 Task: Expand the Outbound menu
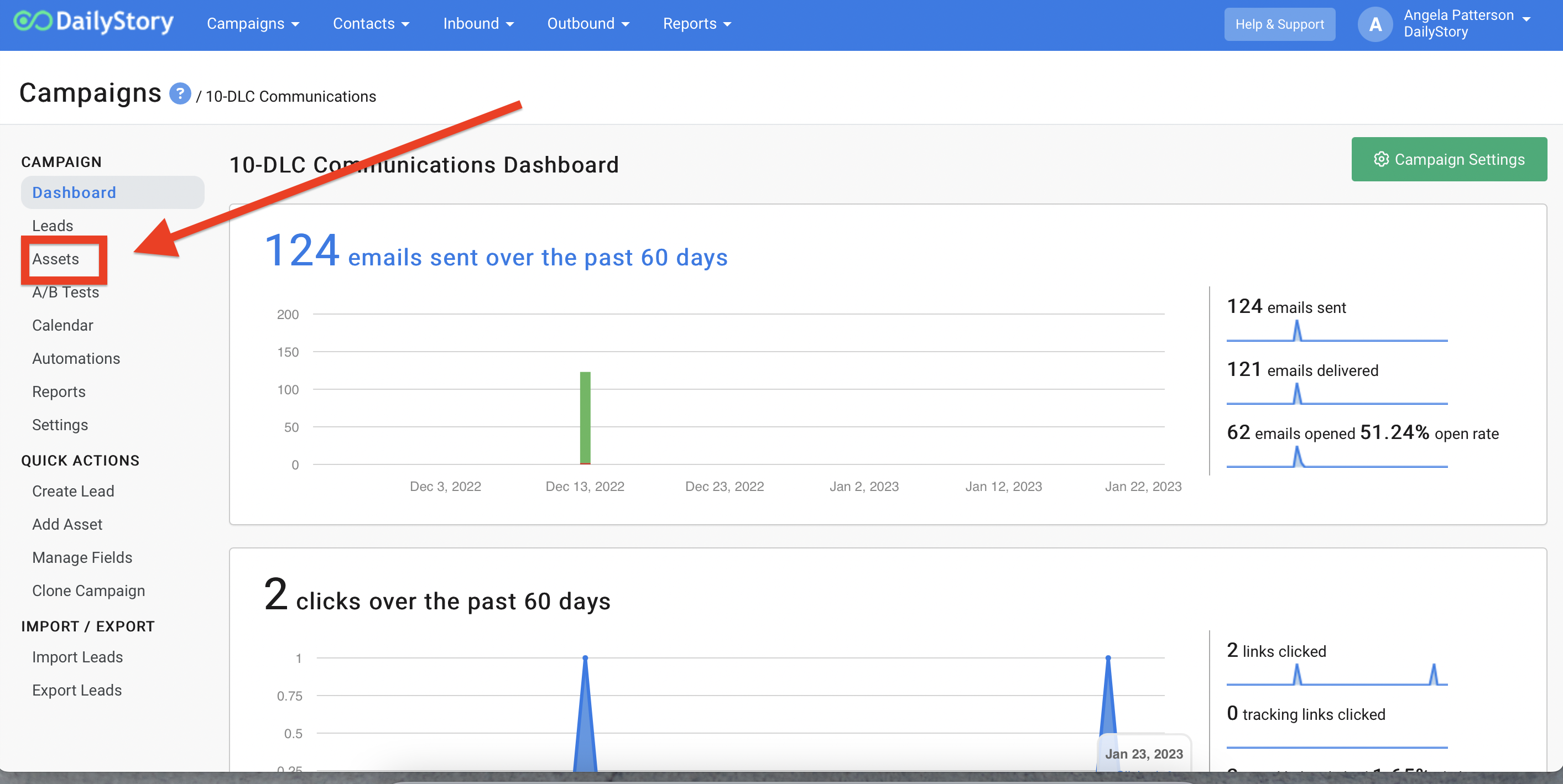click(x=588, y=24)
